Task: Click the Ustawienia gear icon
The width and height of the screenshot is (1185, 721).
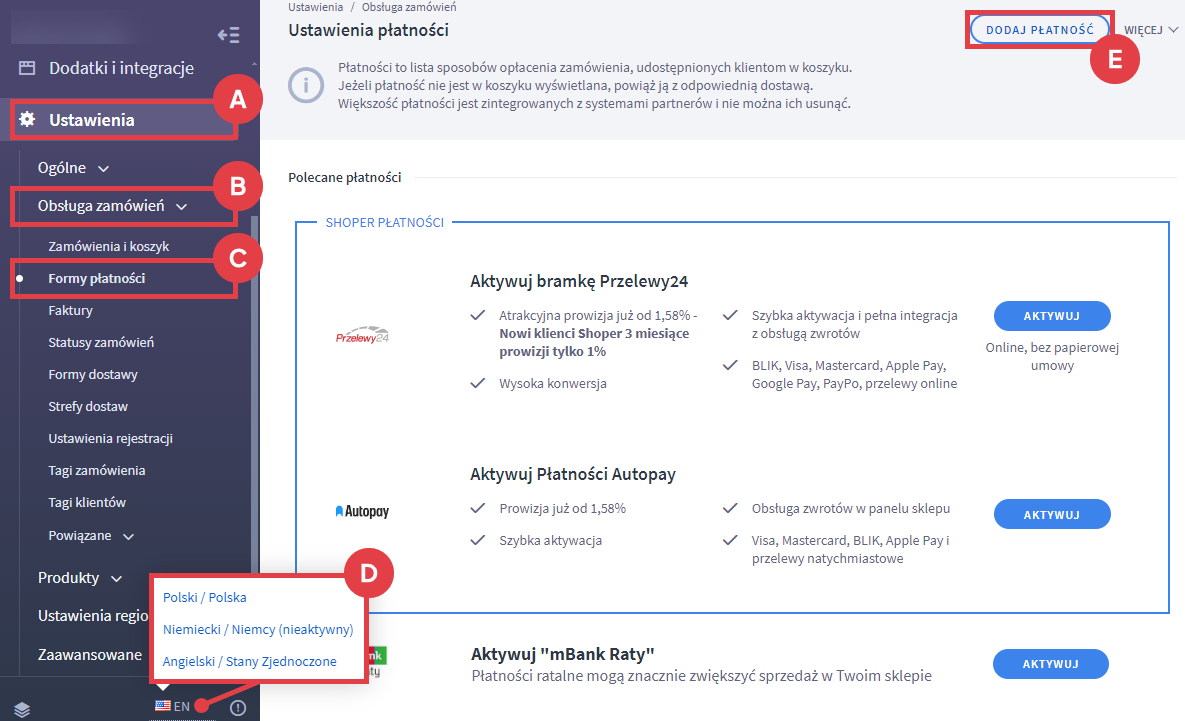Action: (27, 120)
